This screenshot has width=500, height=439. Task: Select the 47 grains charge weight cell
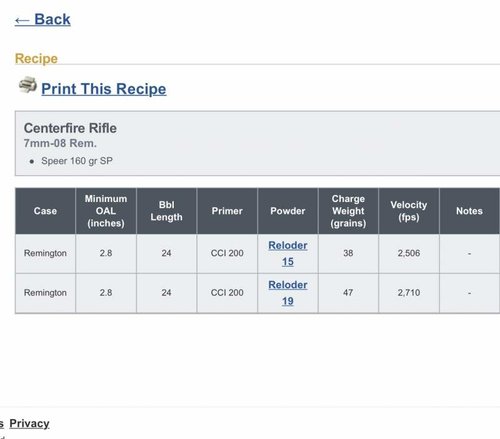click(x=348, y=293)
